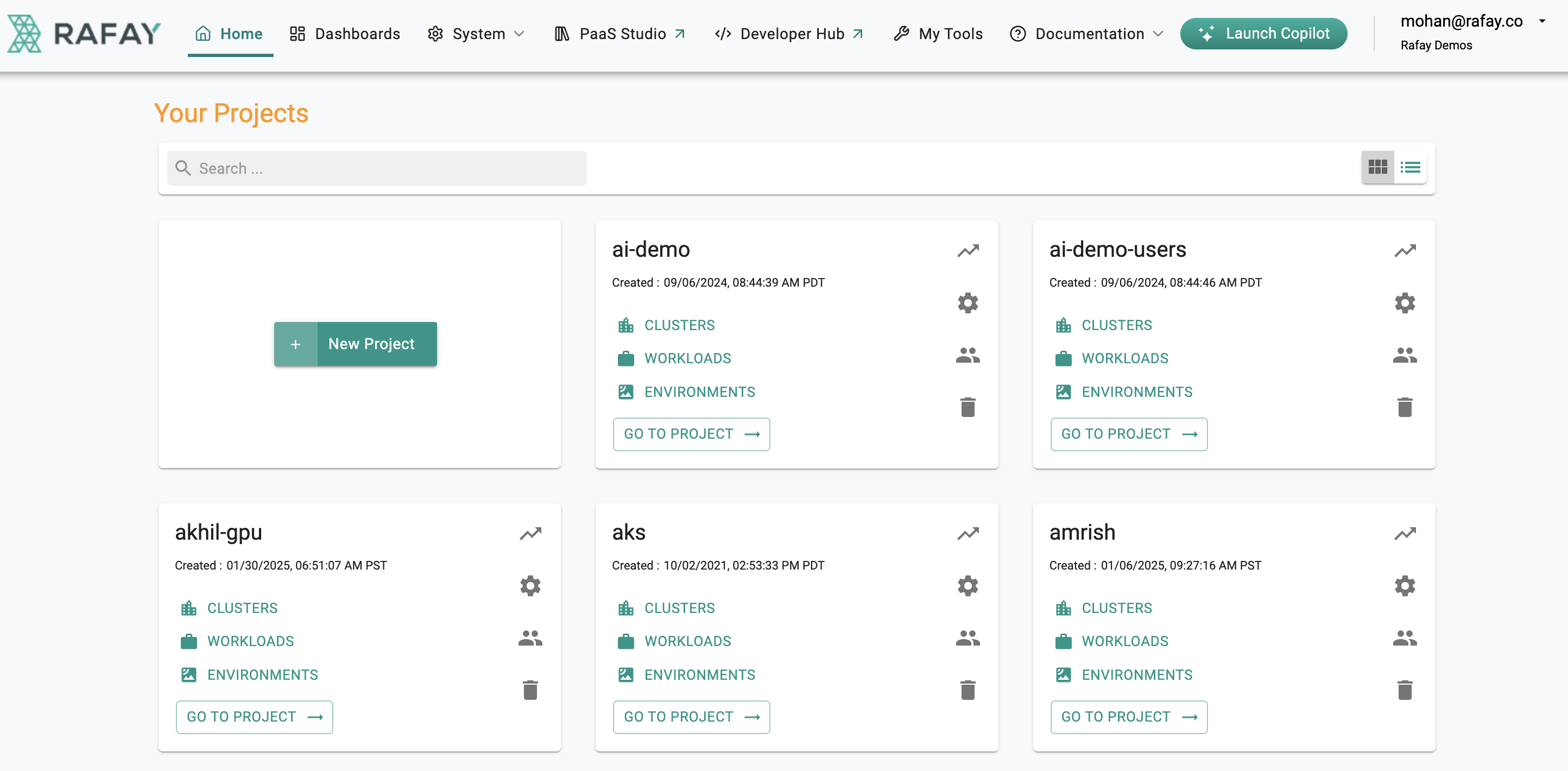Viewport: 1568px width, 771px height.
Task: Launch Copilot button
Action: tap(1263, 34)
